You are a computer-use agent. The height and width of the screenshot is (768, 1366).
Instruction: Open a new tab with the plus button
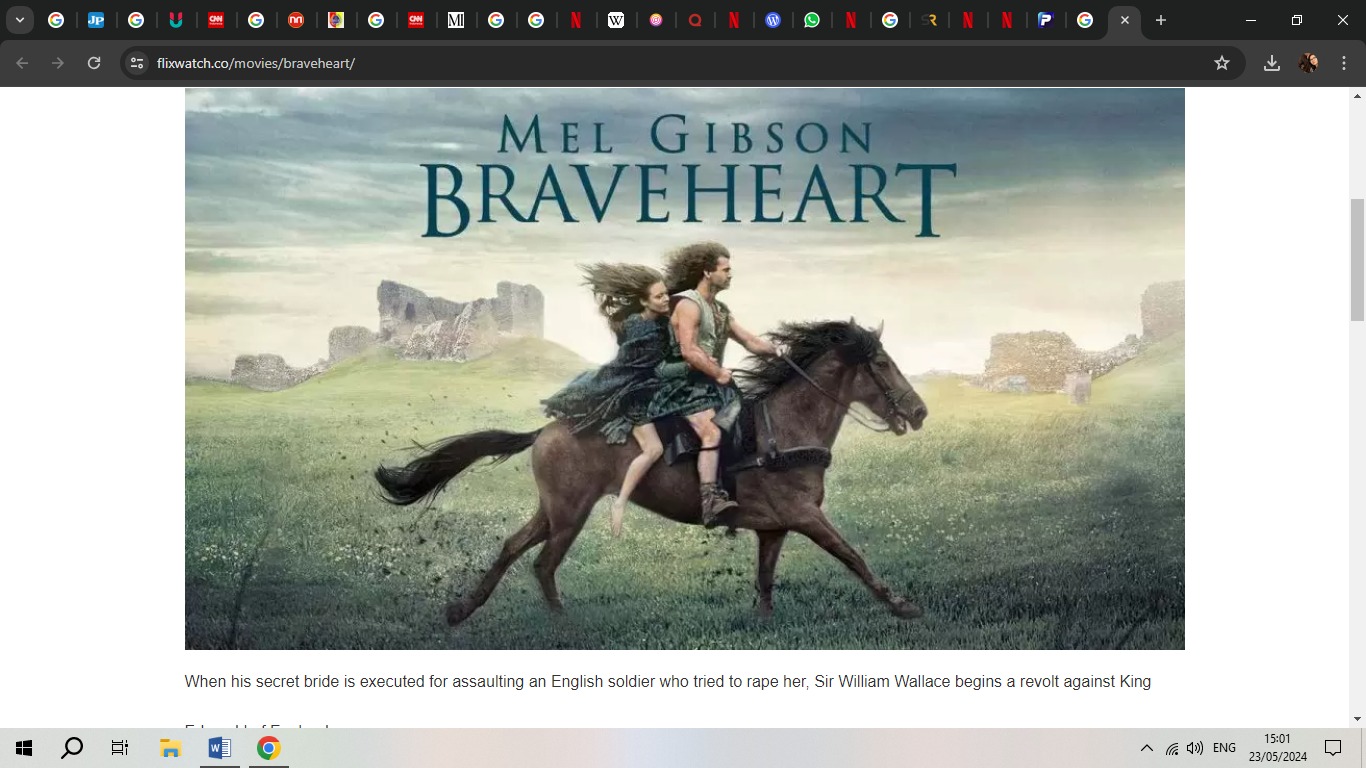1161,20
